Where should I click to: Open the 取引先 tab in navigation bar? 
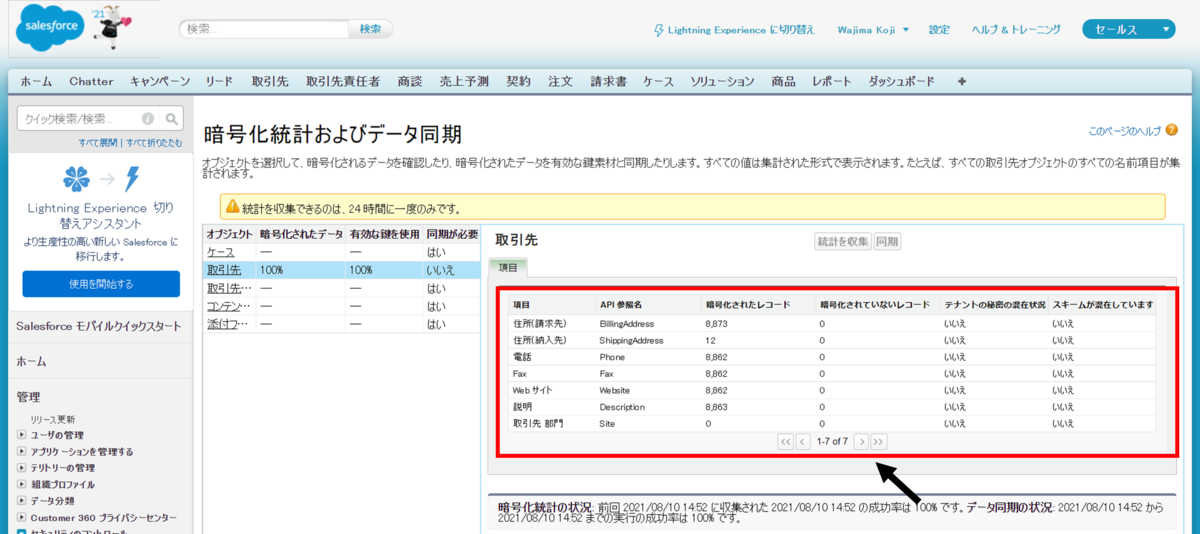270,81
